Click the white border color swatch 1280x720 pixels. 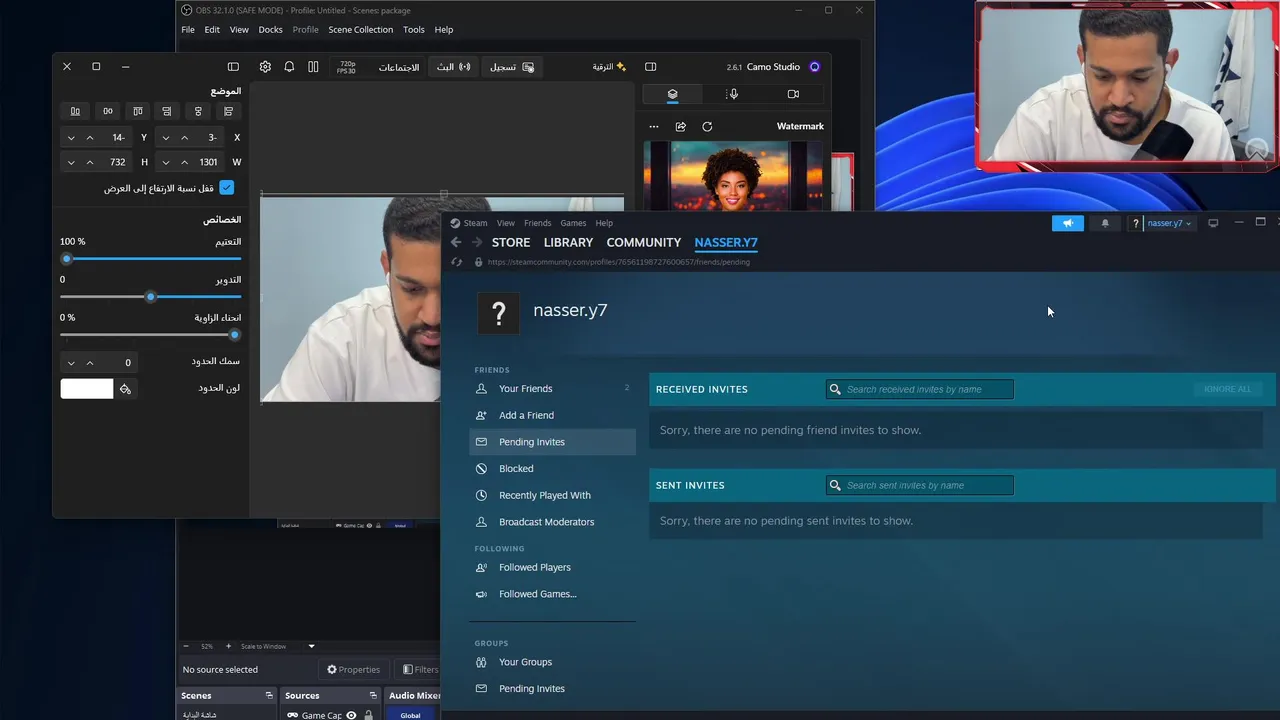(x=87, y=389)
